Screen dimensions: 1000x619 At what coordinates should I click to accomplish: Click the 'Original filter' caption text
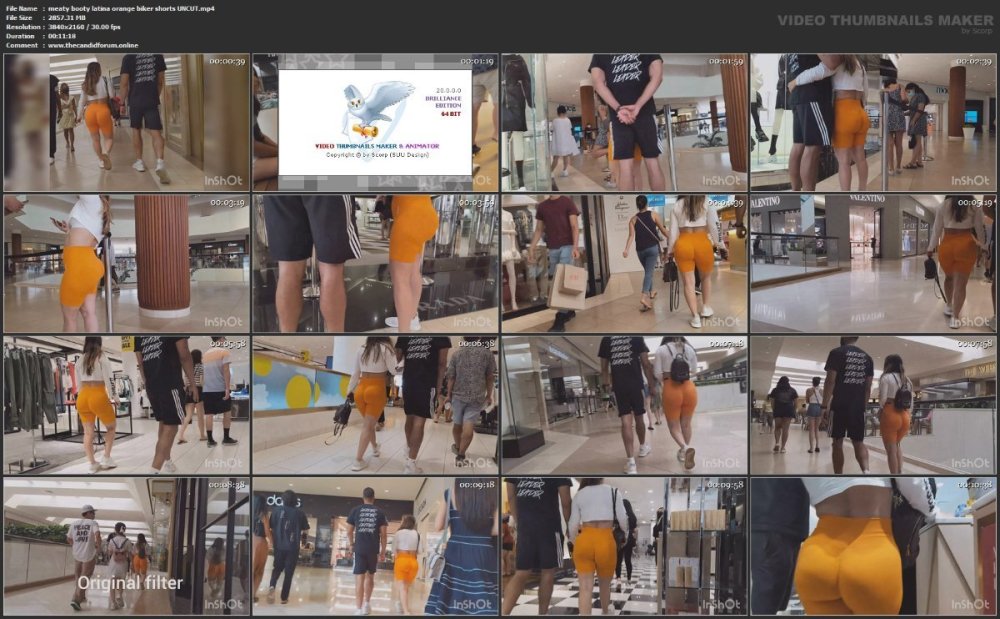point(130,583)
